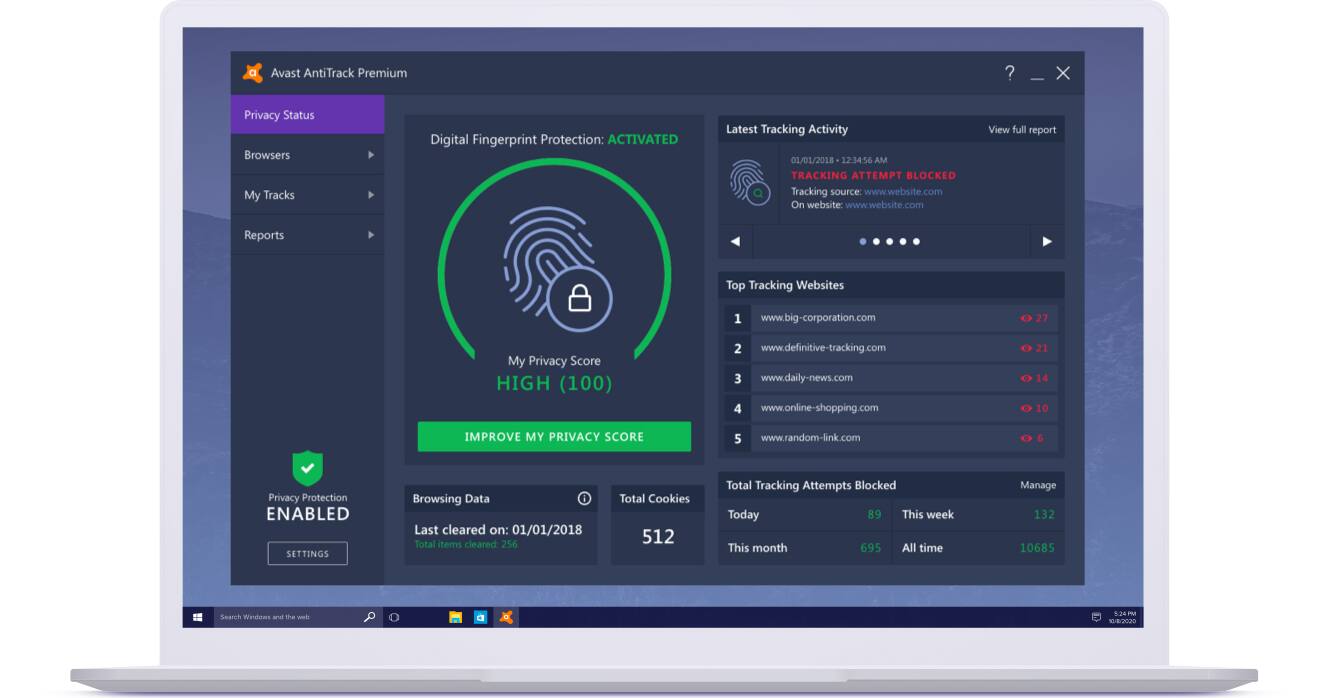The image size is (1328, 698).
Task: Open help with the question mark icon
Action: point(1010,73)
